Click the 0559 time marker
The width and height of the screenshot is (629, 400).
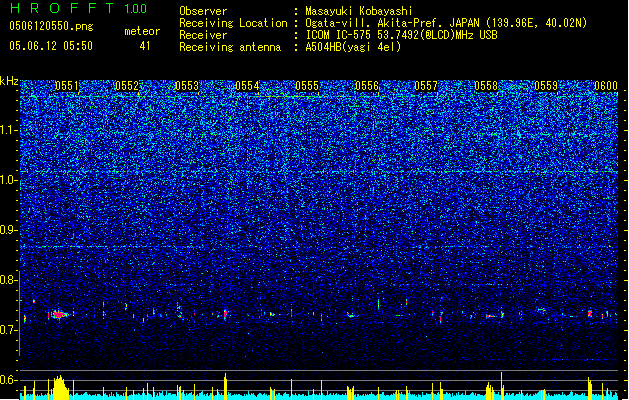click(x=546, y=86)
